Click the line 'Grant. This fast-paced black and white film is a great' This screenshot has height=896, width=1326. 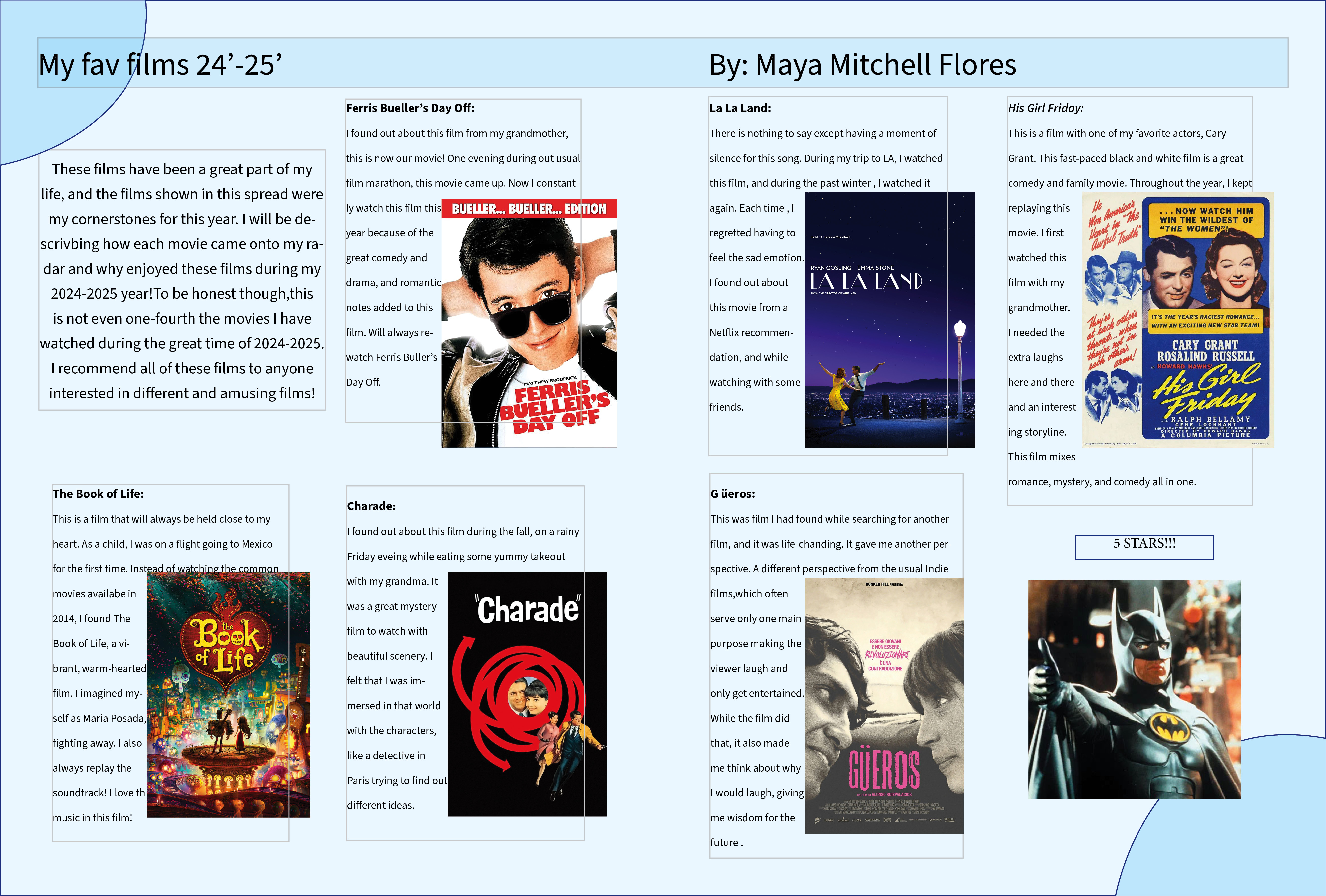1126,159
